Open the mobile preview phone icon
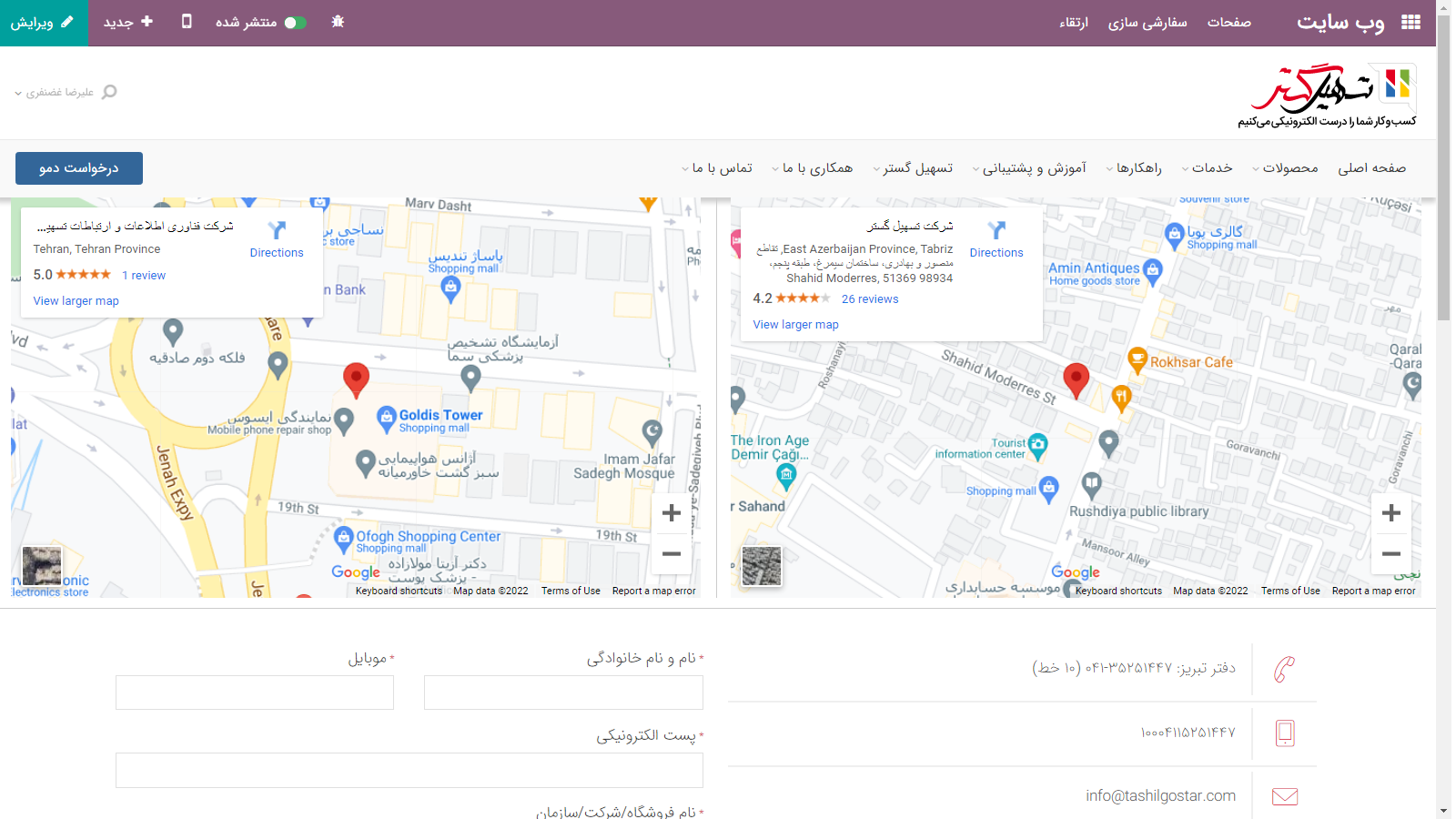 (187, 21)
